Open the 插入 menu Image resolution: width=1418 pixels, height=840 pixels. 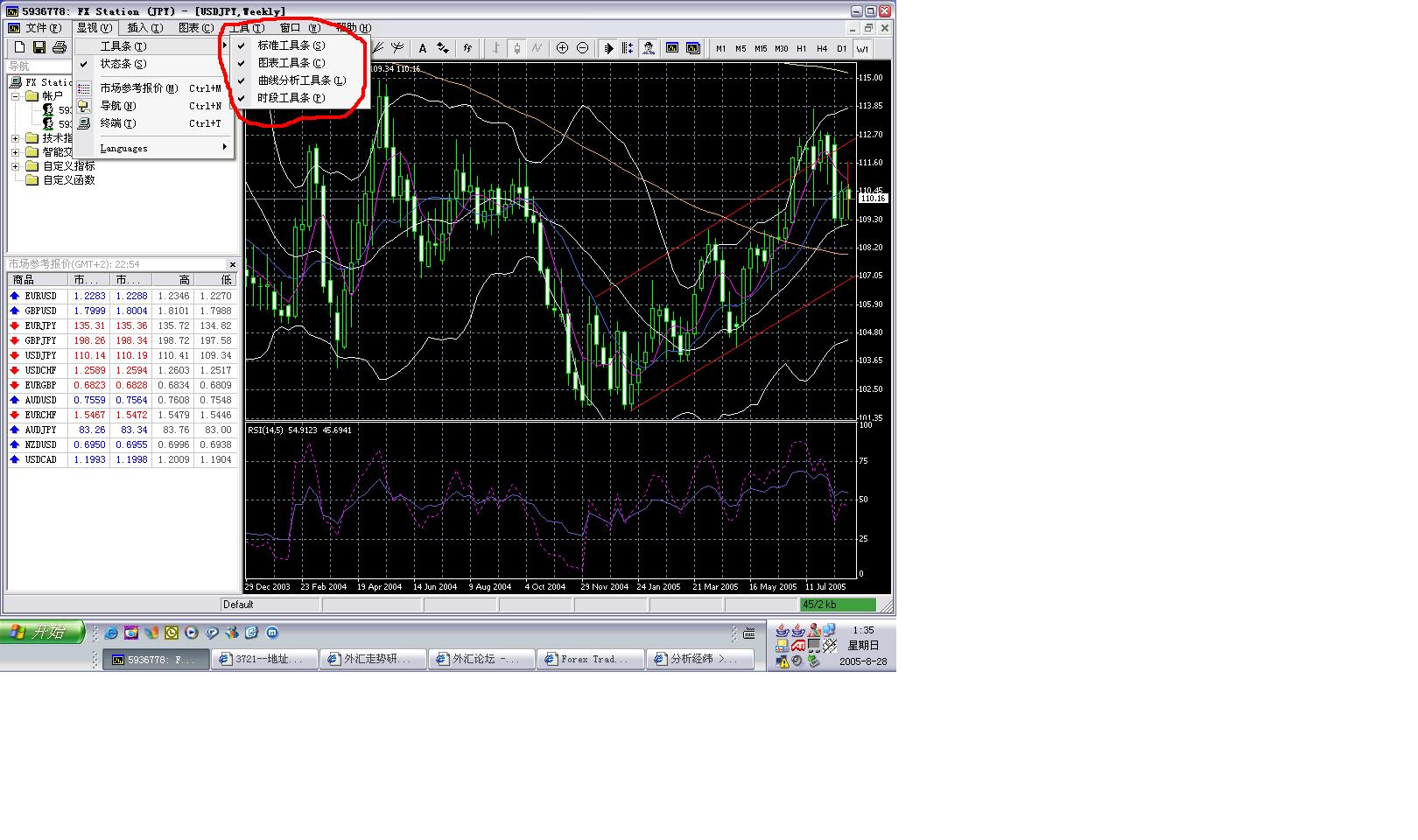(x=144, y=28)
